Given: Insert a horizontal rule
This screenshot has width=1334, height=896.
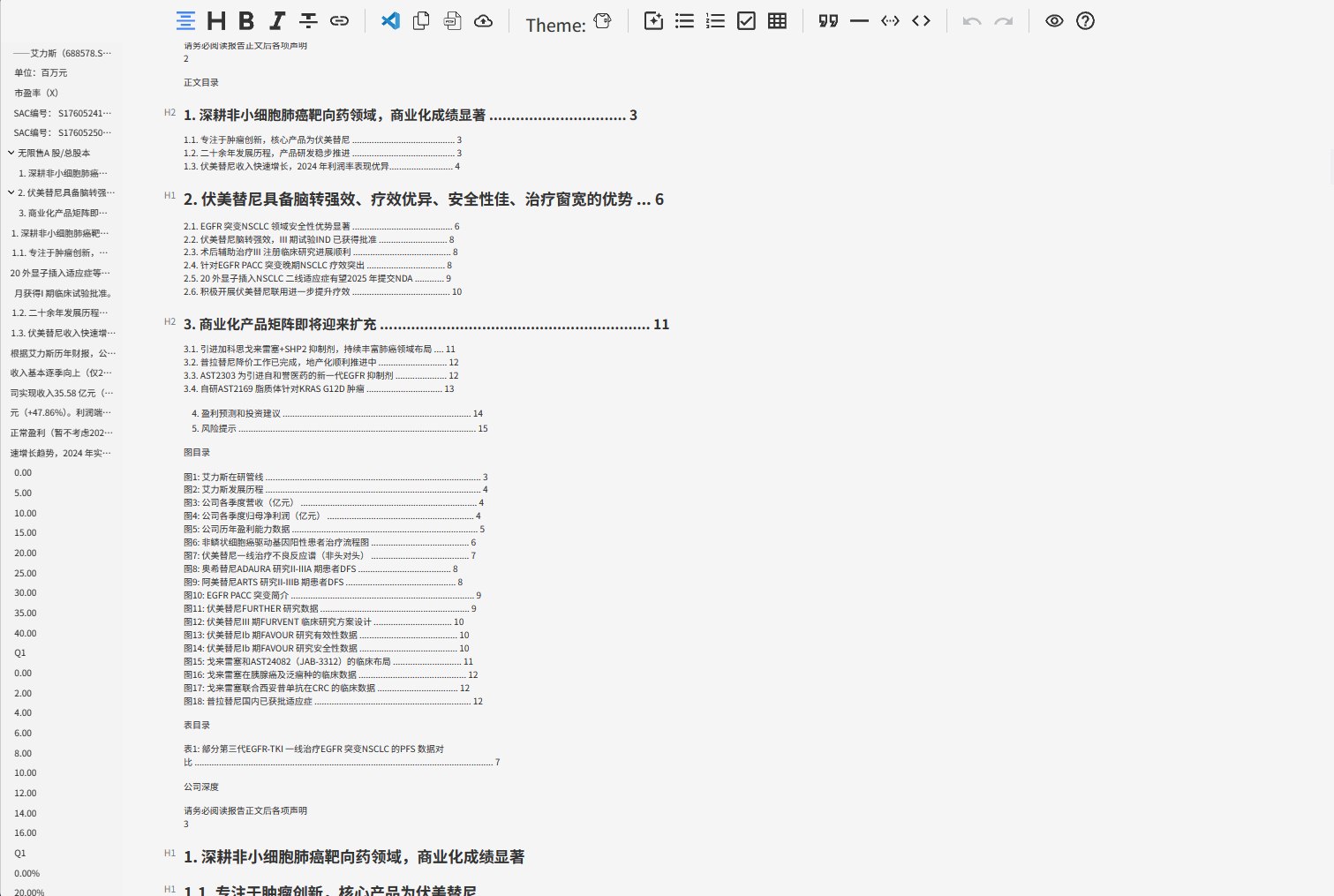Looking at the screenshot, I should point(859,20).
